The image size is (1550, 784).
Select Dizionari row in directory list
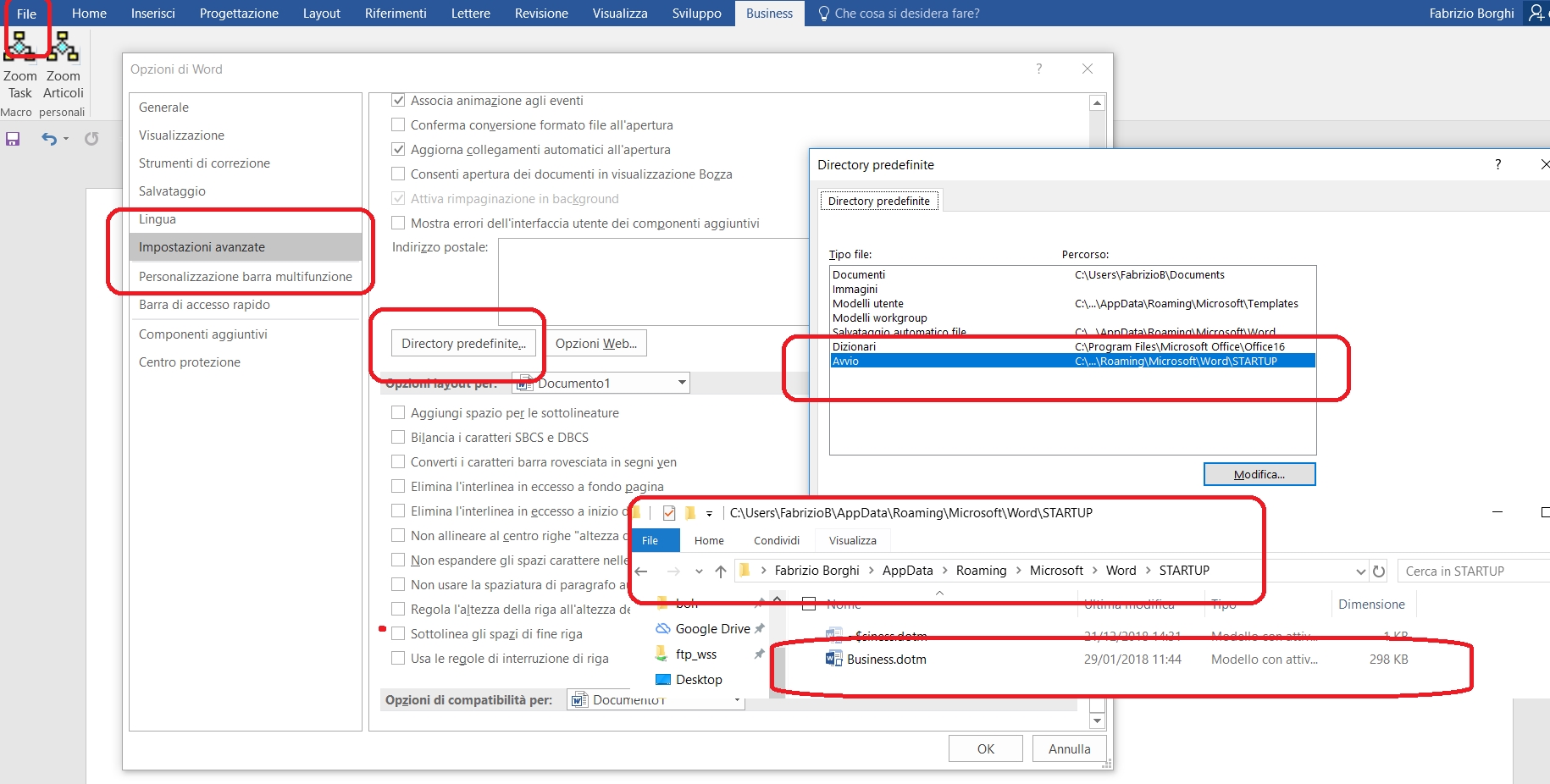click(1072, 346)
